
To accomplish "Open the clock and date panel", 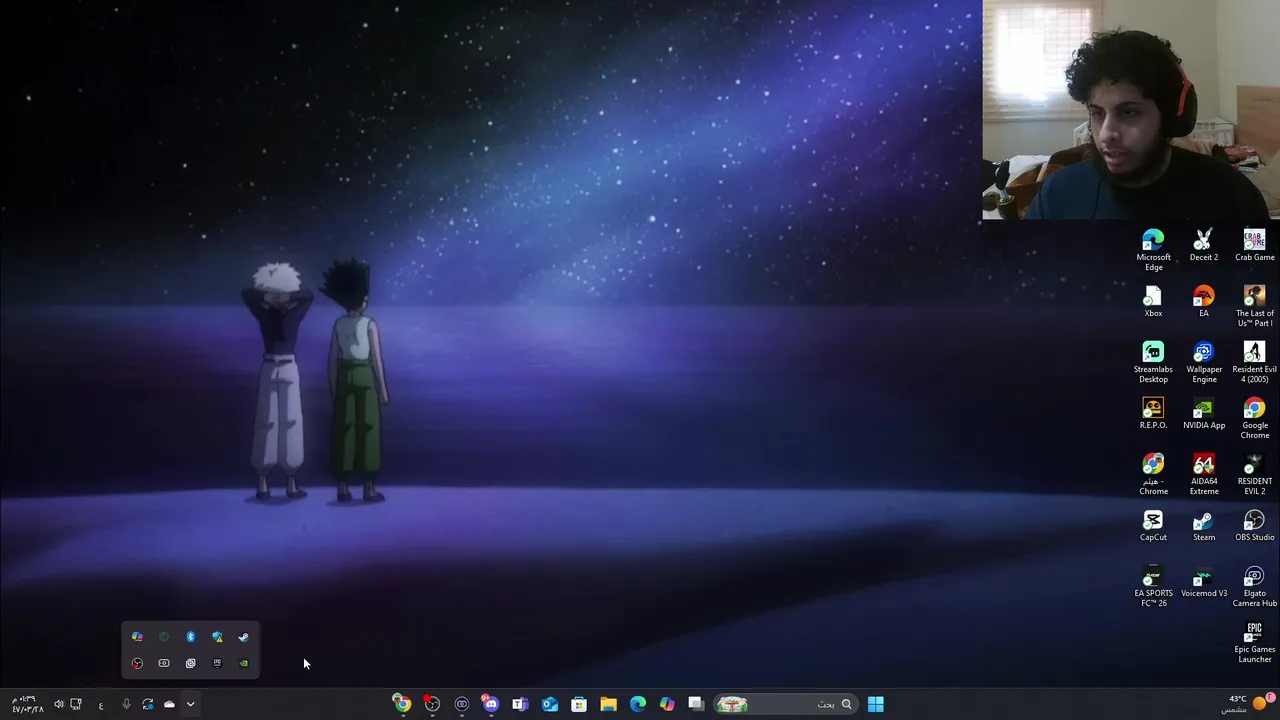I will point(27,704).
